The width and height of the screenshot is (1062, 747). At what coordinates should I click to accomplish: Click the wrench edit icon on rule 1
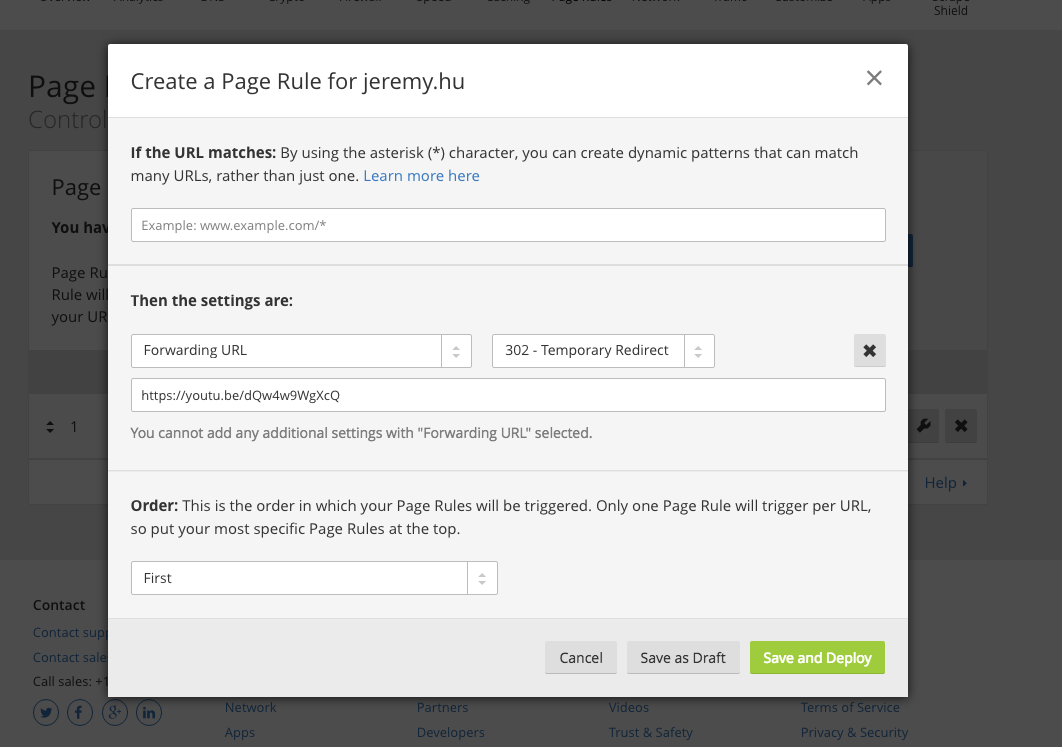[x=923, y=426]
